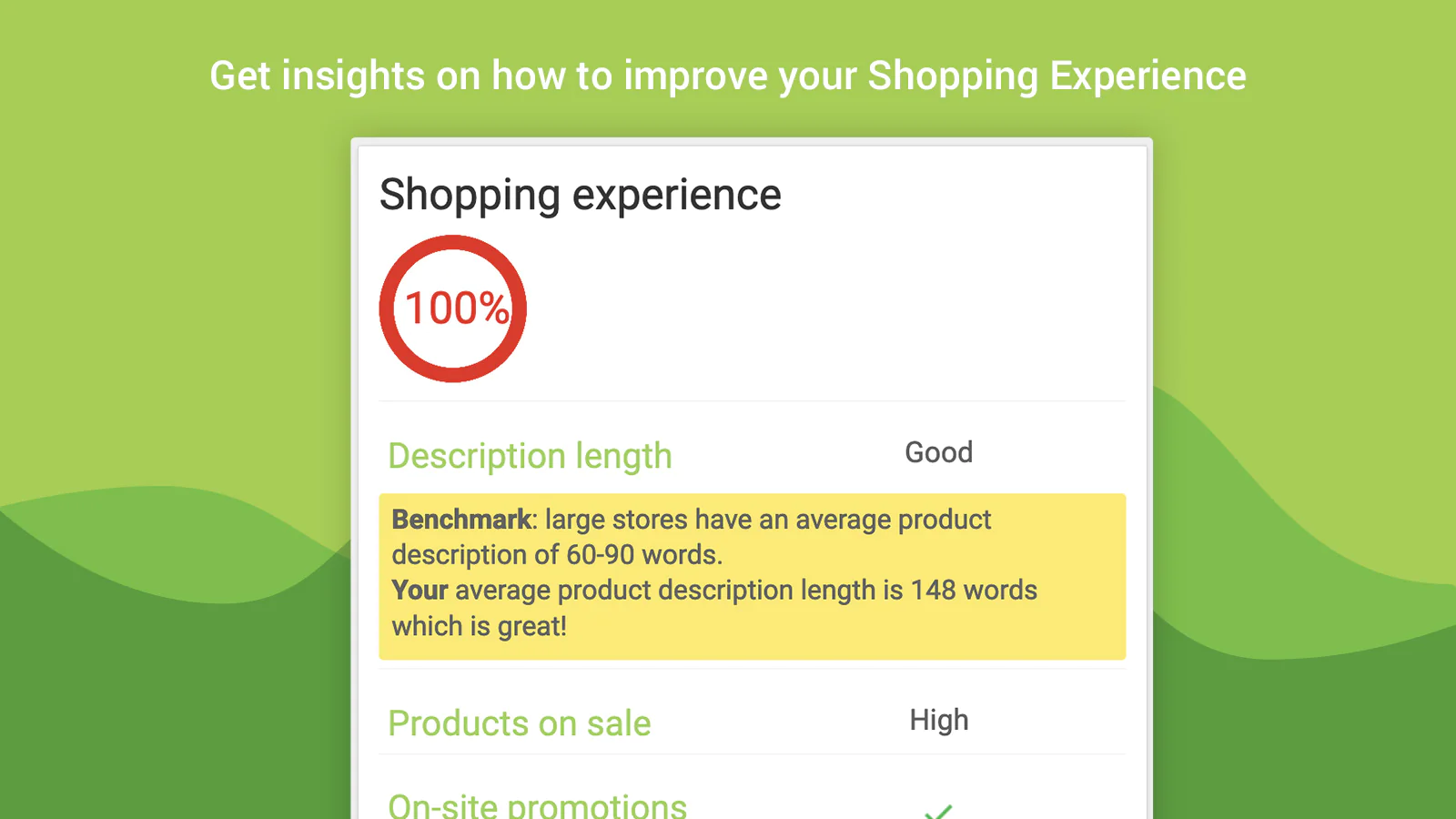This screenshot has width=1456, height=819.
Task: Click the High rating for Products on sale
Action: tap(938, 720)
